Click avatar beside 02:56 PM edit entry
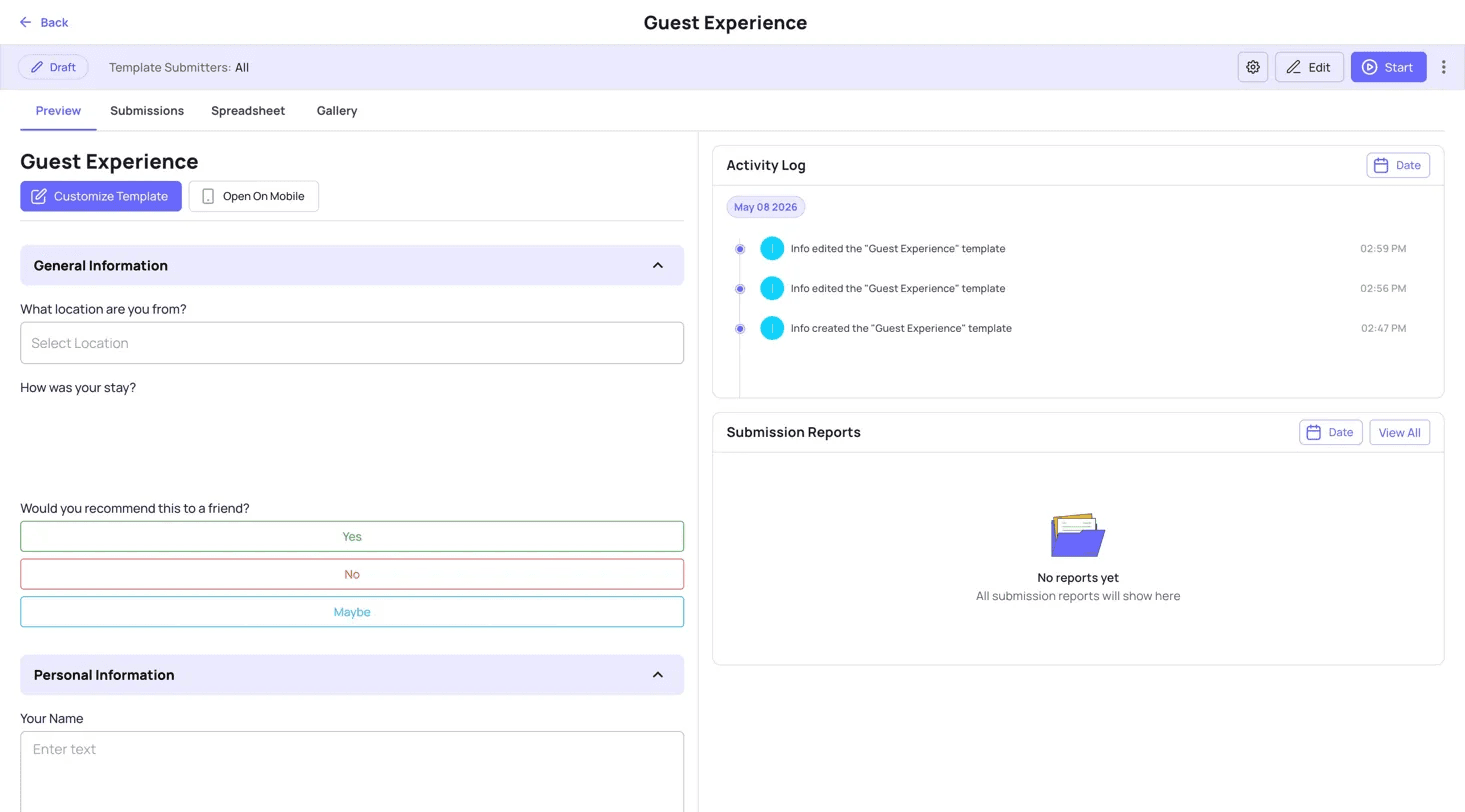1465x812 pixels. tap(772, 288)
